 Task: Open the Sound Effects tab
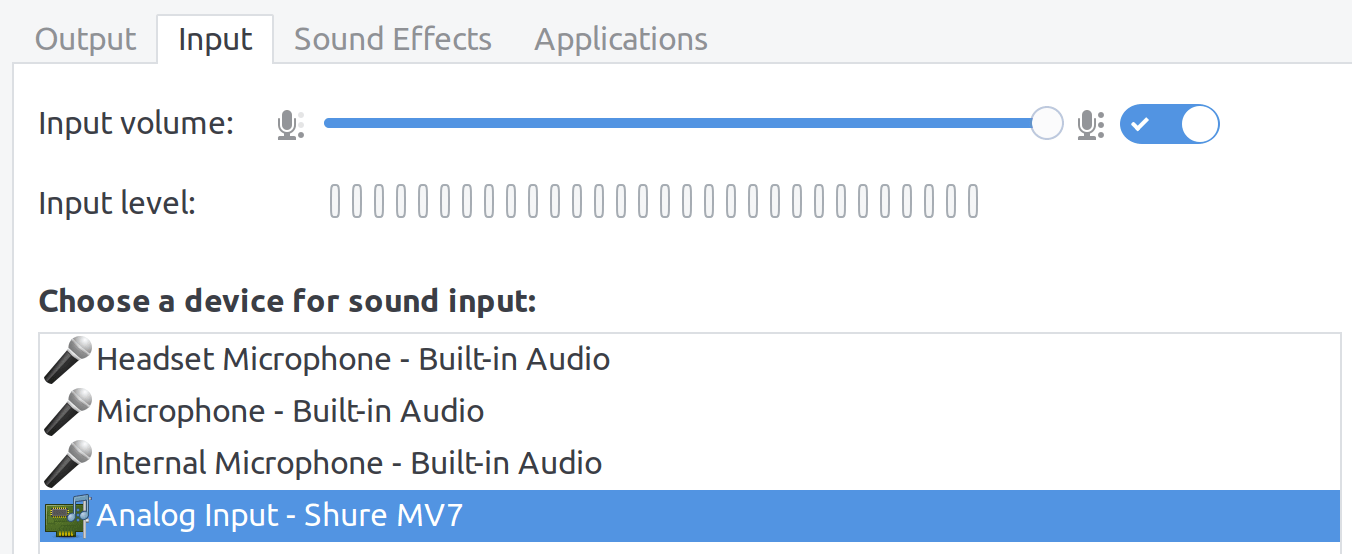tap(393, 40)
